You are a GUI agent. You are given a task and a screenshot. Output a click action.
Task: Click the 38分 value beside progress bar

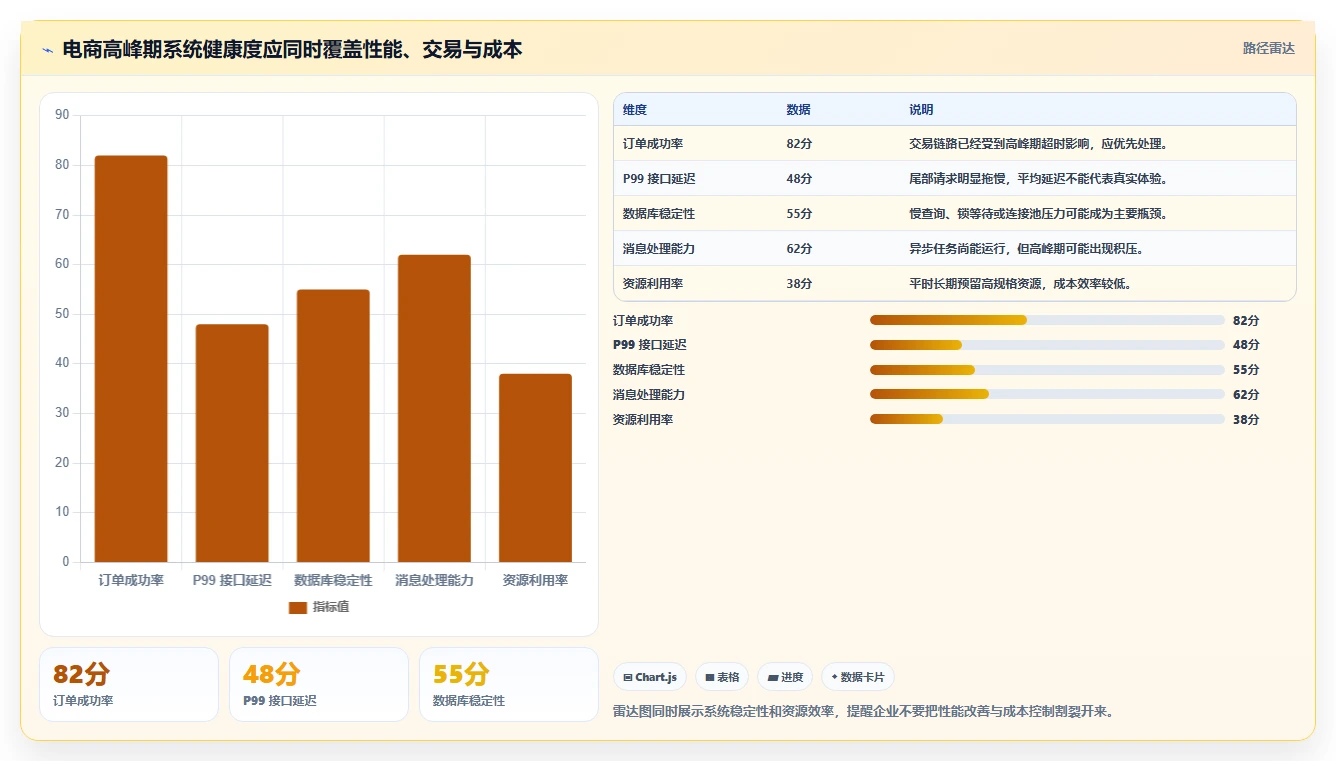point(1246,420)
